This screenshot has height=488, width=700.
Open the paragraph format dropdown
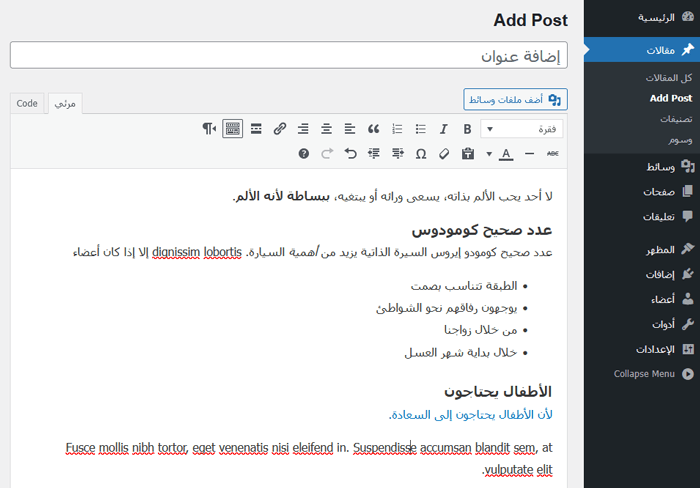[521, 129]
